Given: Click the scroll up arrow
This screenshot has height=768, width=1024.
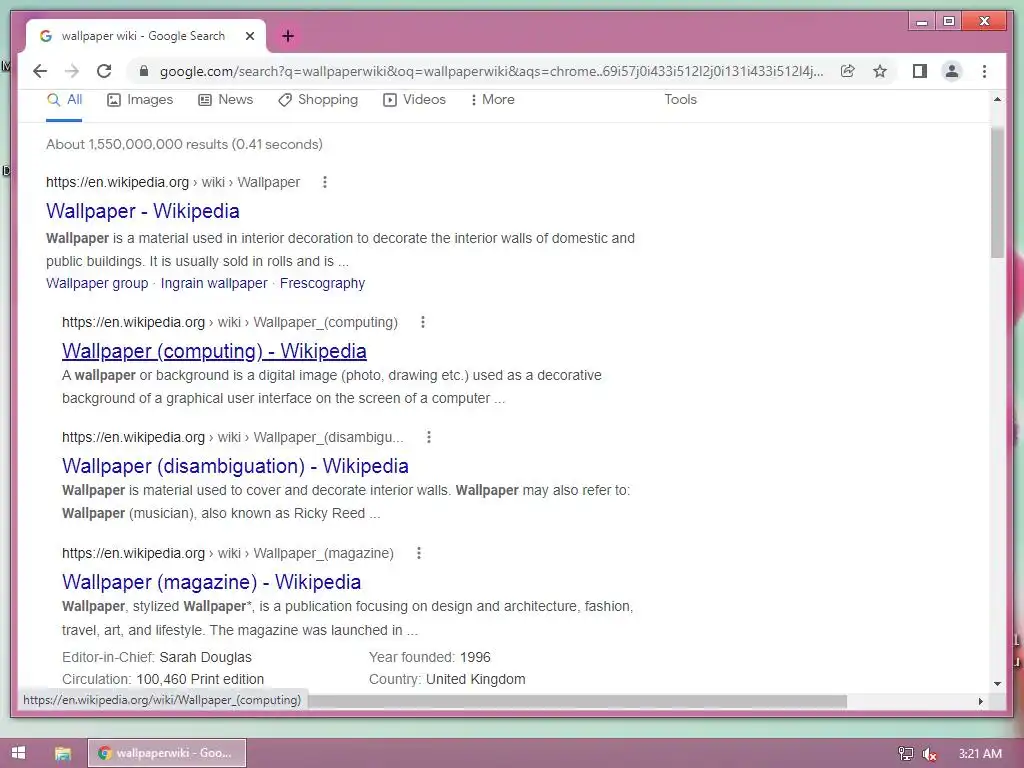Looking at the screenshot, I should [x=997, y=99].
